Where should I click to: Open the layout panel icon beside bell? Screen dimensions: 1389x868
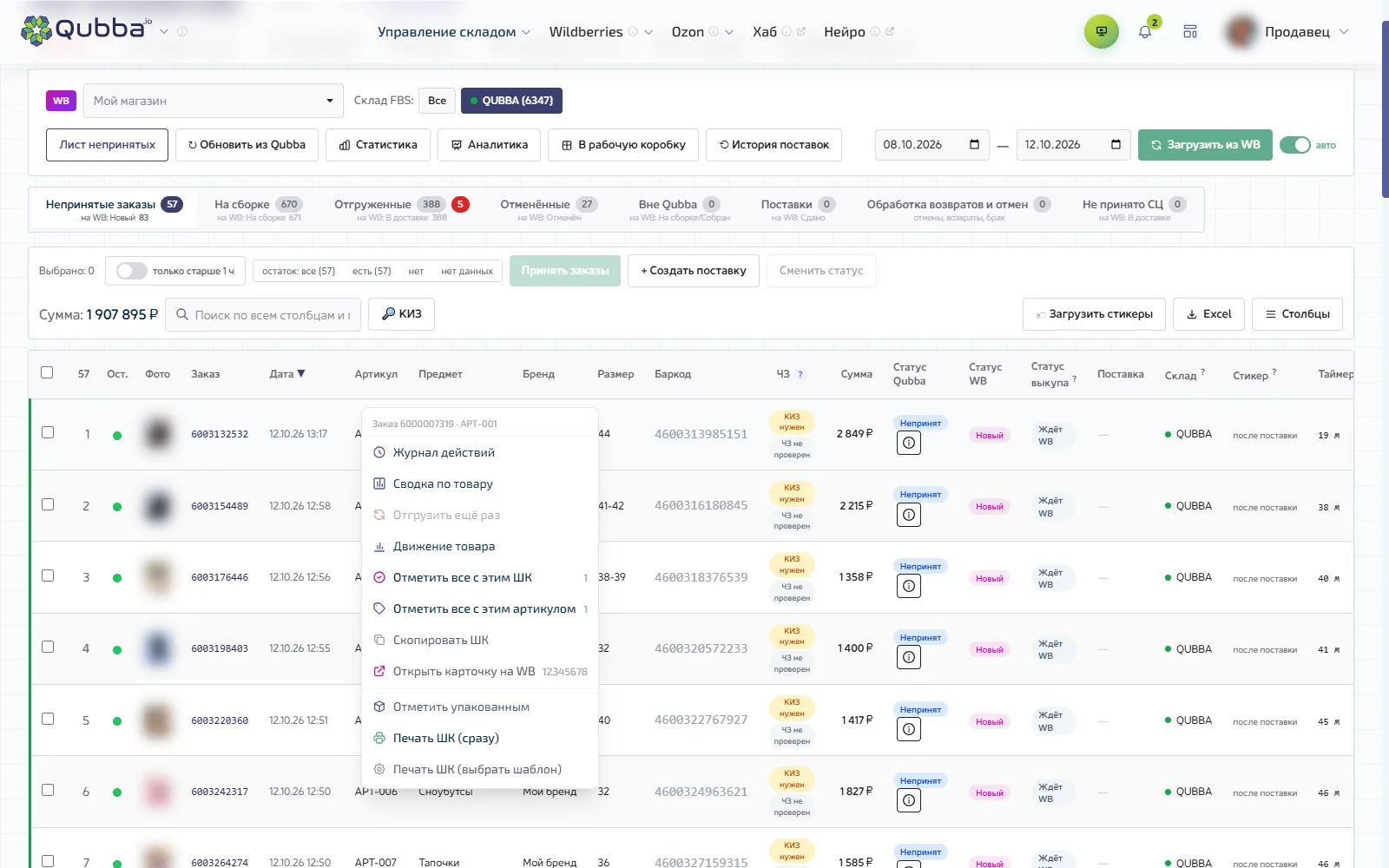[1190, 31]
